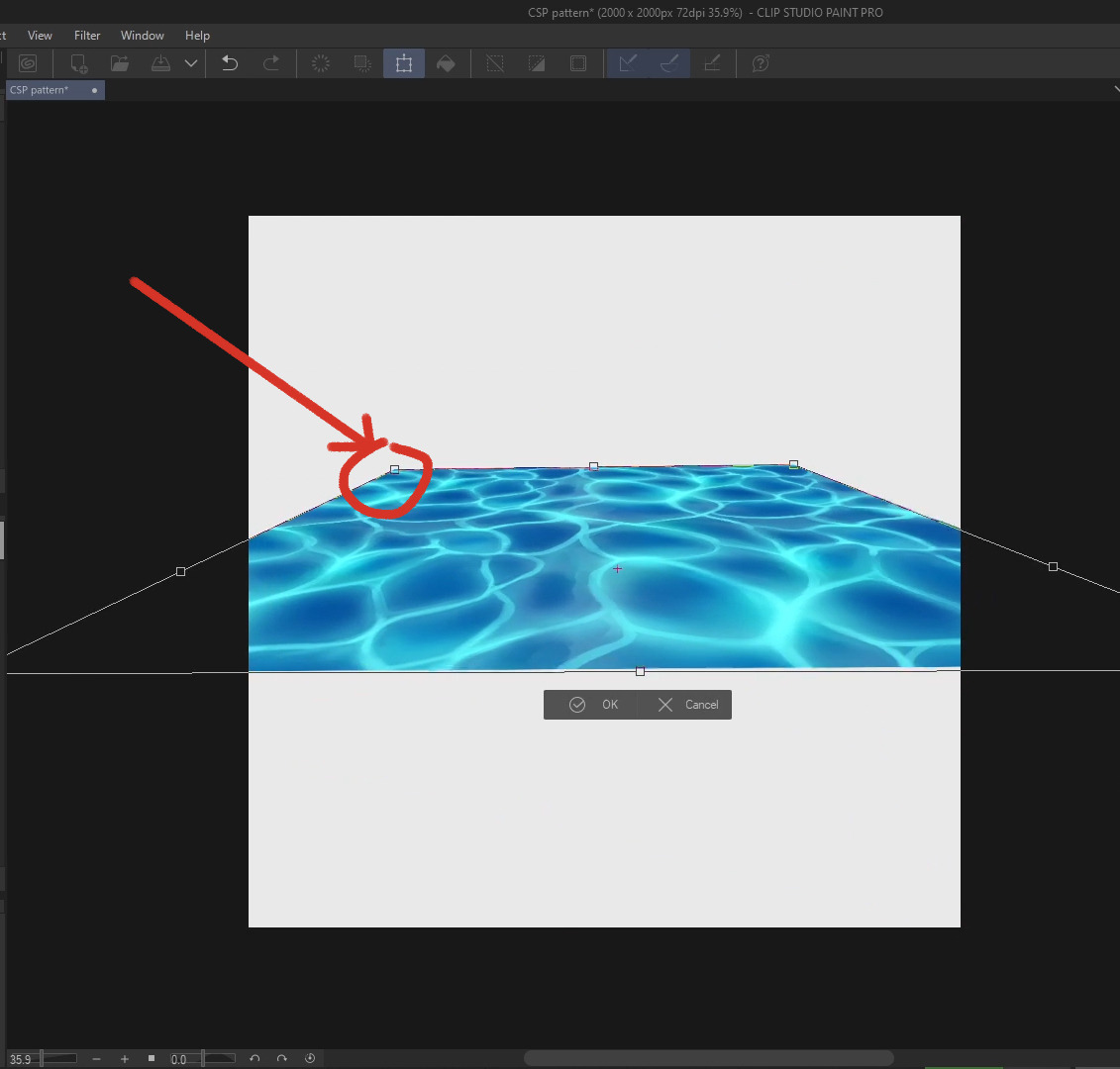The height and width of the screenshot is (1069, 1120).
Task: Open Clip Studio launcher icon
Action: tap(28, 63)
